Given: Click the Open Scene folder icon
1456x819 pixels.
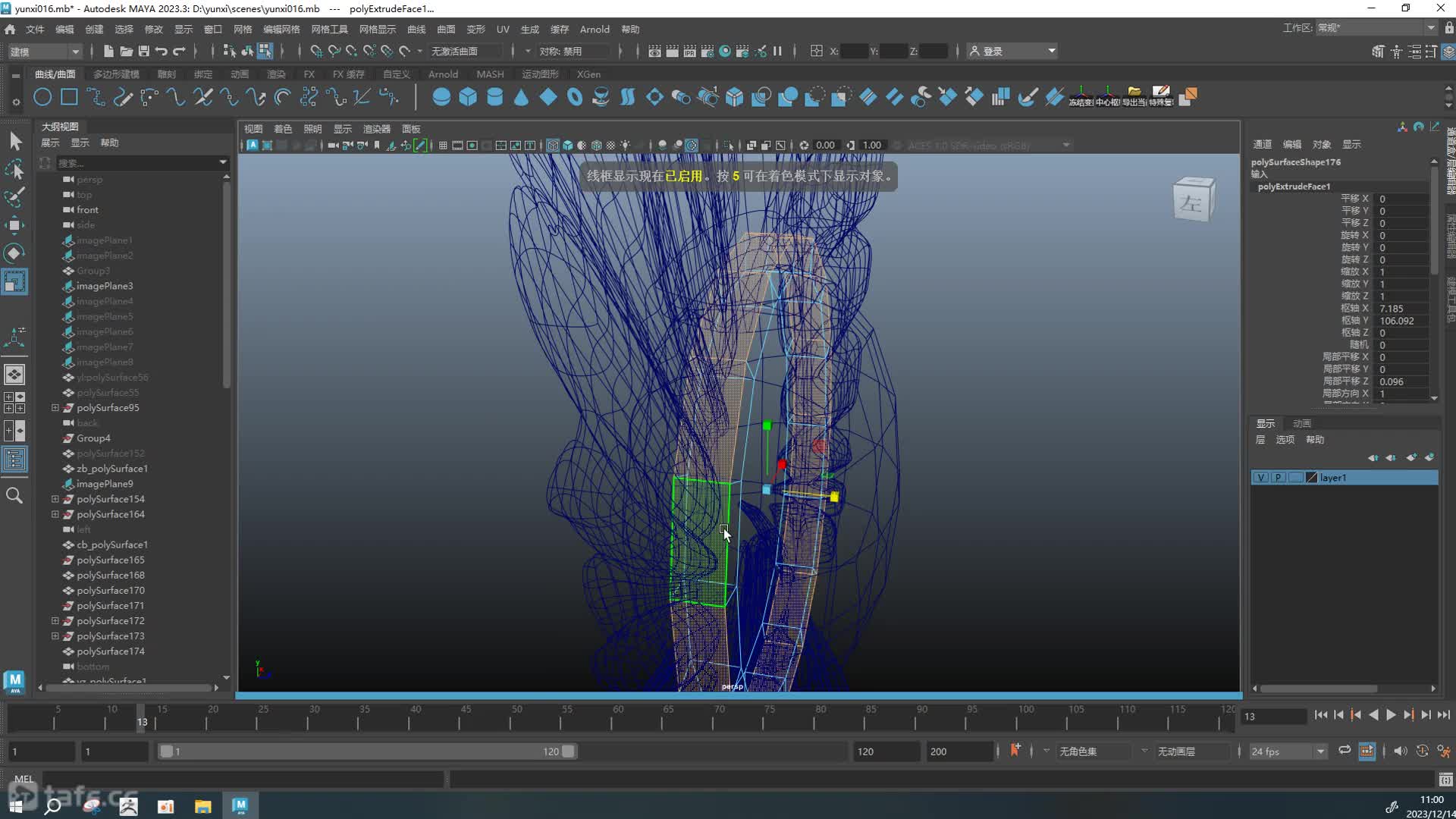Looking at the screenshot, I should click(126, 51).
